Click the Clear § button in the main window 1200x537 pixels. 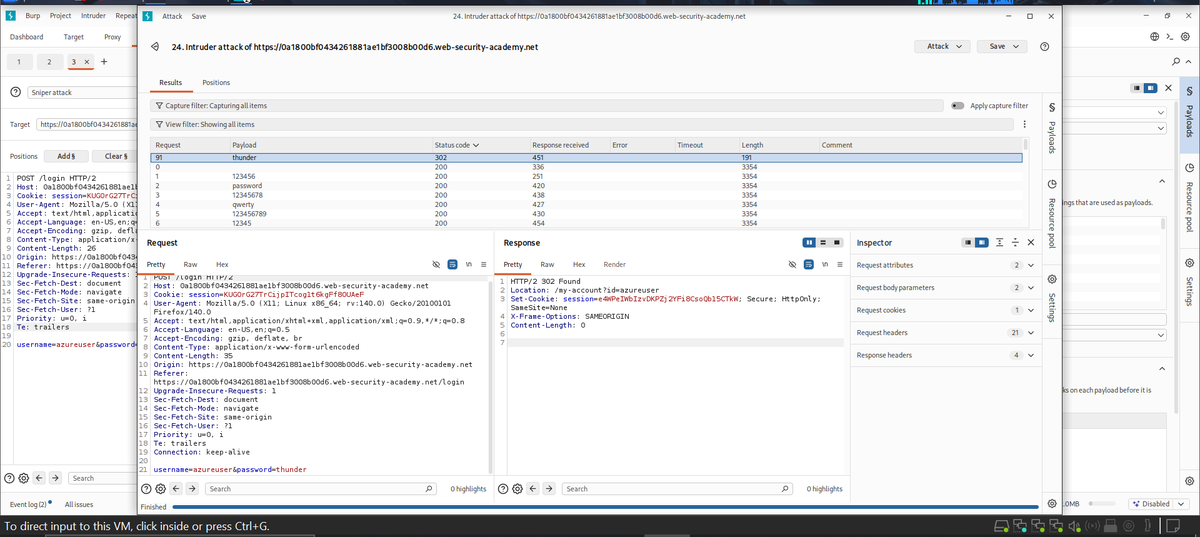115,156
